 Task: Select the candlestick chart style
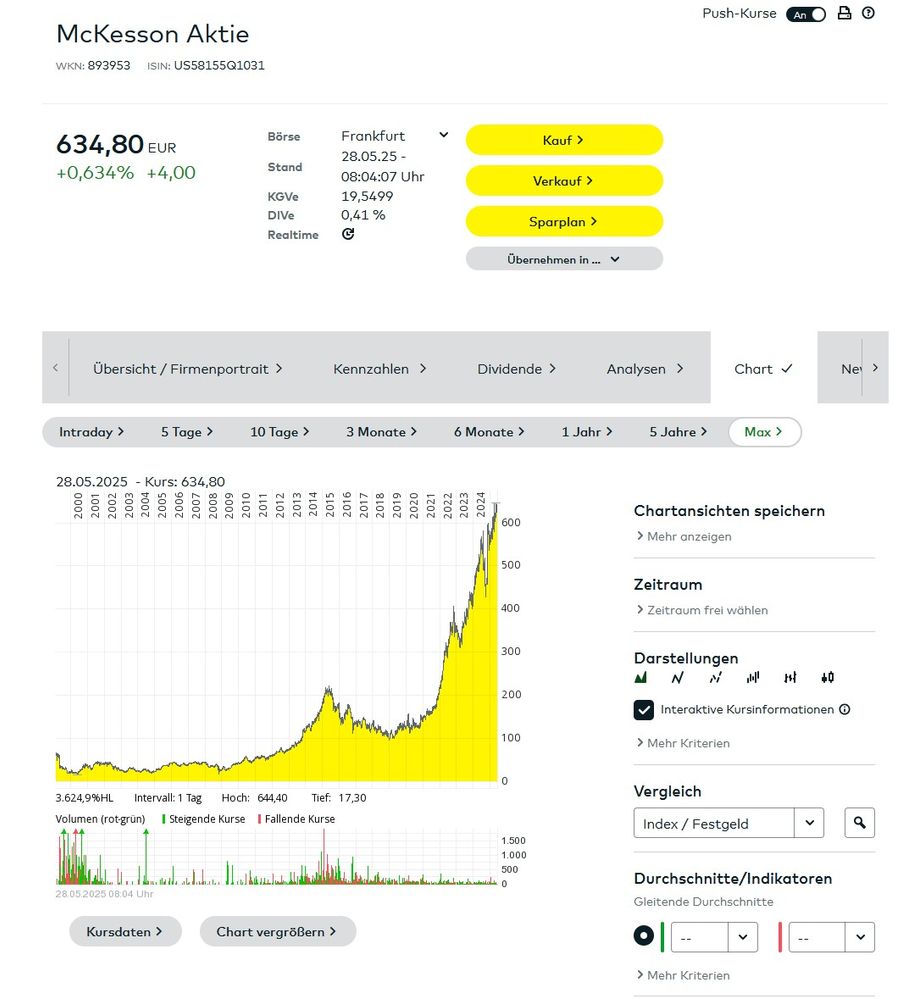point(827,677)
